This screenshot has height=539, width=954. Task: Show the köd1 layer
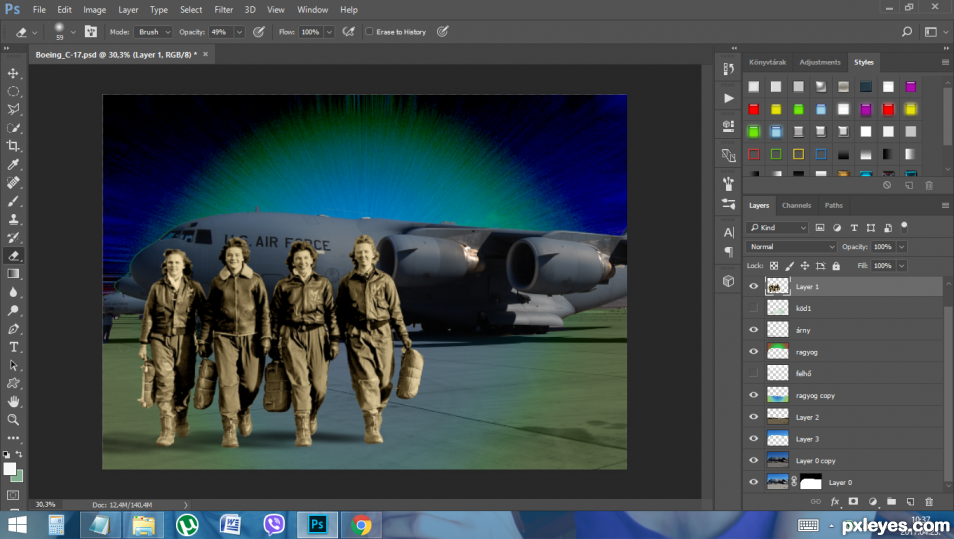(753, 308)
